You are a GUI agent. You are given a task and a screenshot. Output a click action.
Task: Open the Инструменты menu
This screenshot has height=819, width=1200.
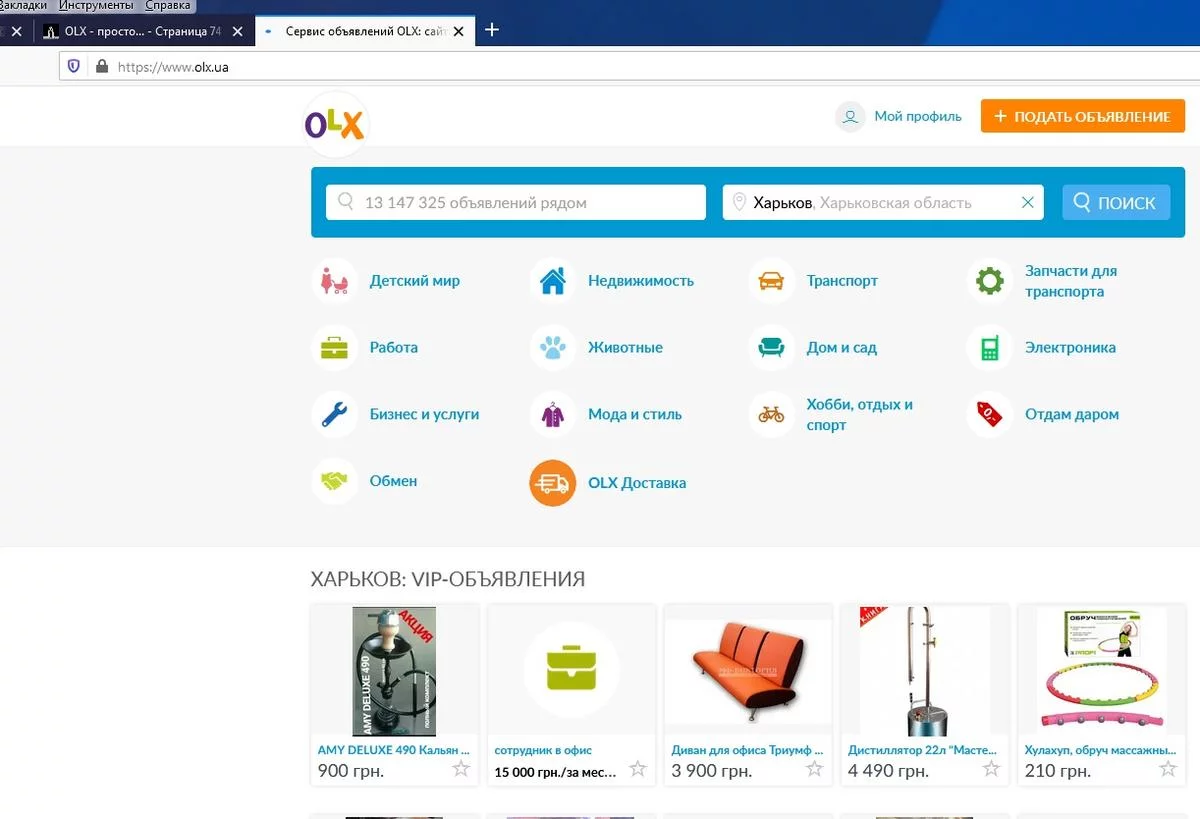pos(95,5)
